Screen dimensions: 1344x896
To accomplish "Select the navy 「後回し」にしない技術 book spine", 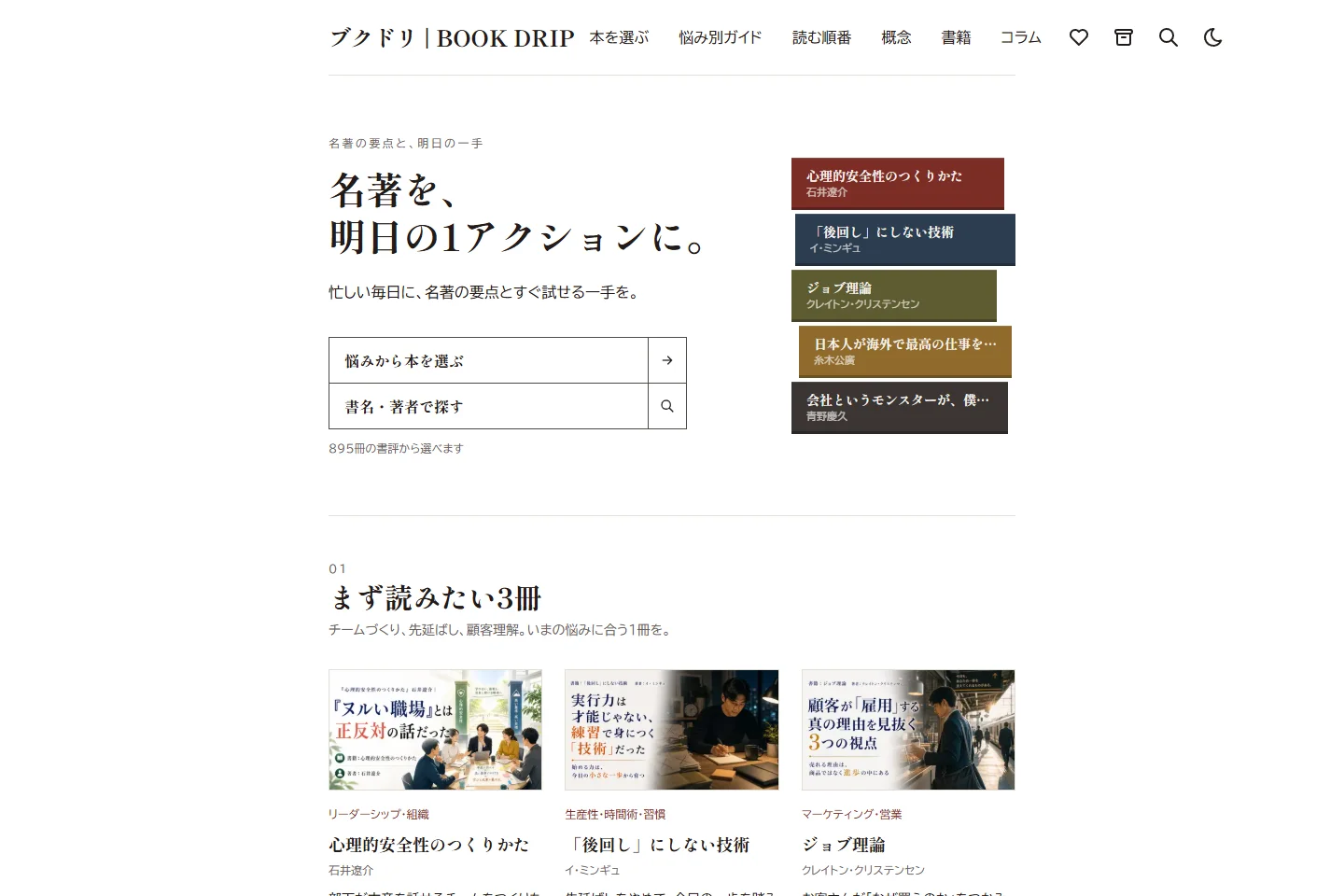I will tap(905, 240).
